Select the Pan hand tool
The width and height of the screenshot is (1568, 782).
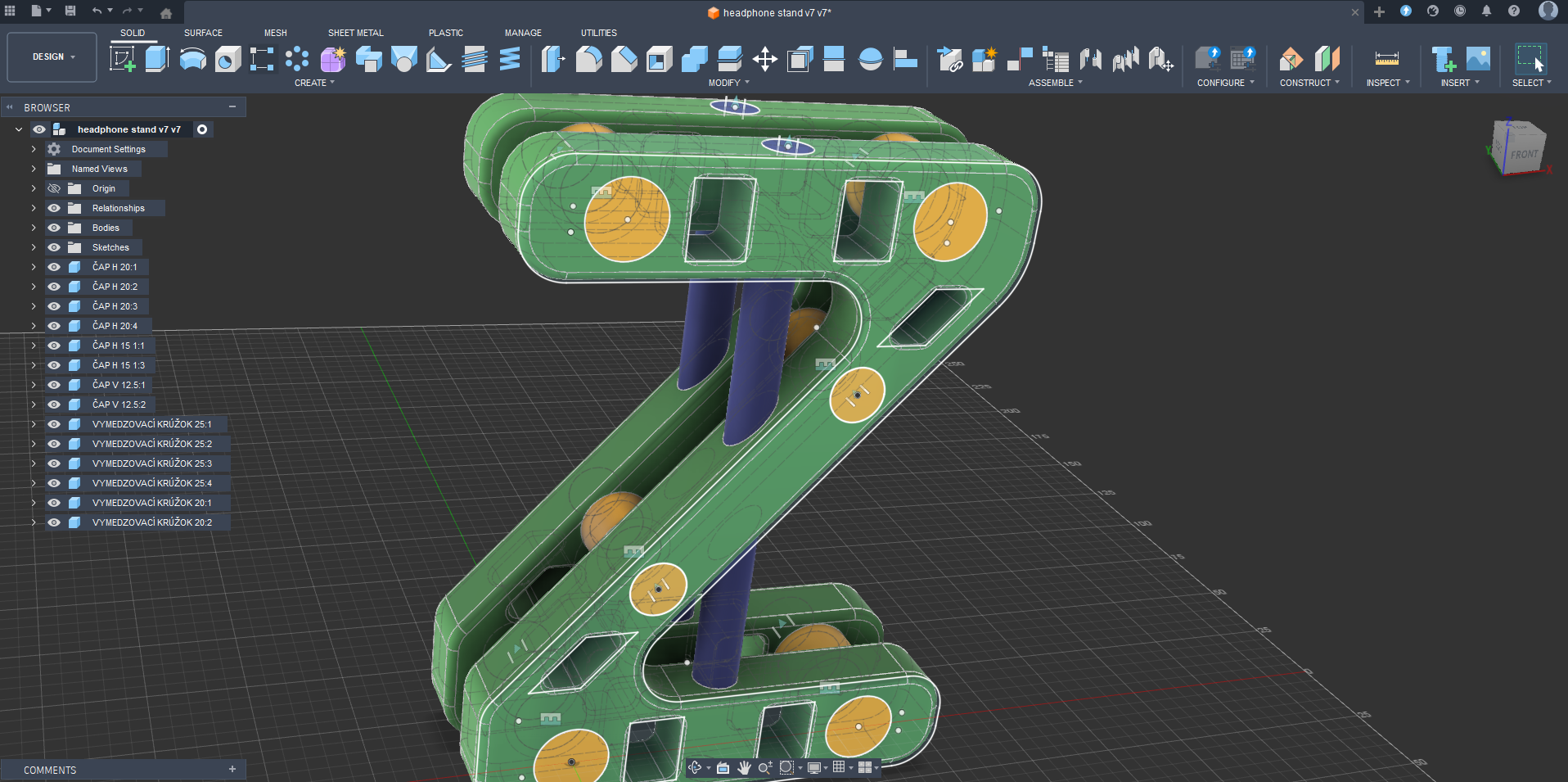744,767
